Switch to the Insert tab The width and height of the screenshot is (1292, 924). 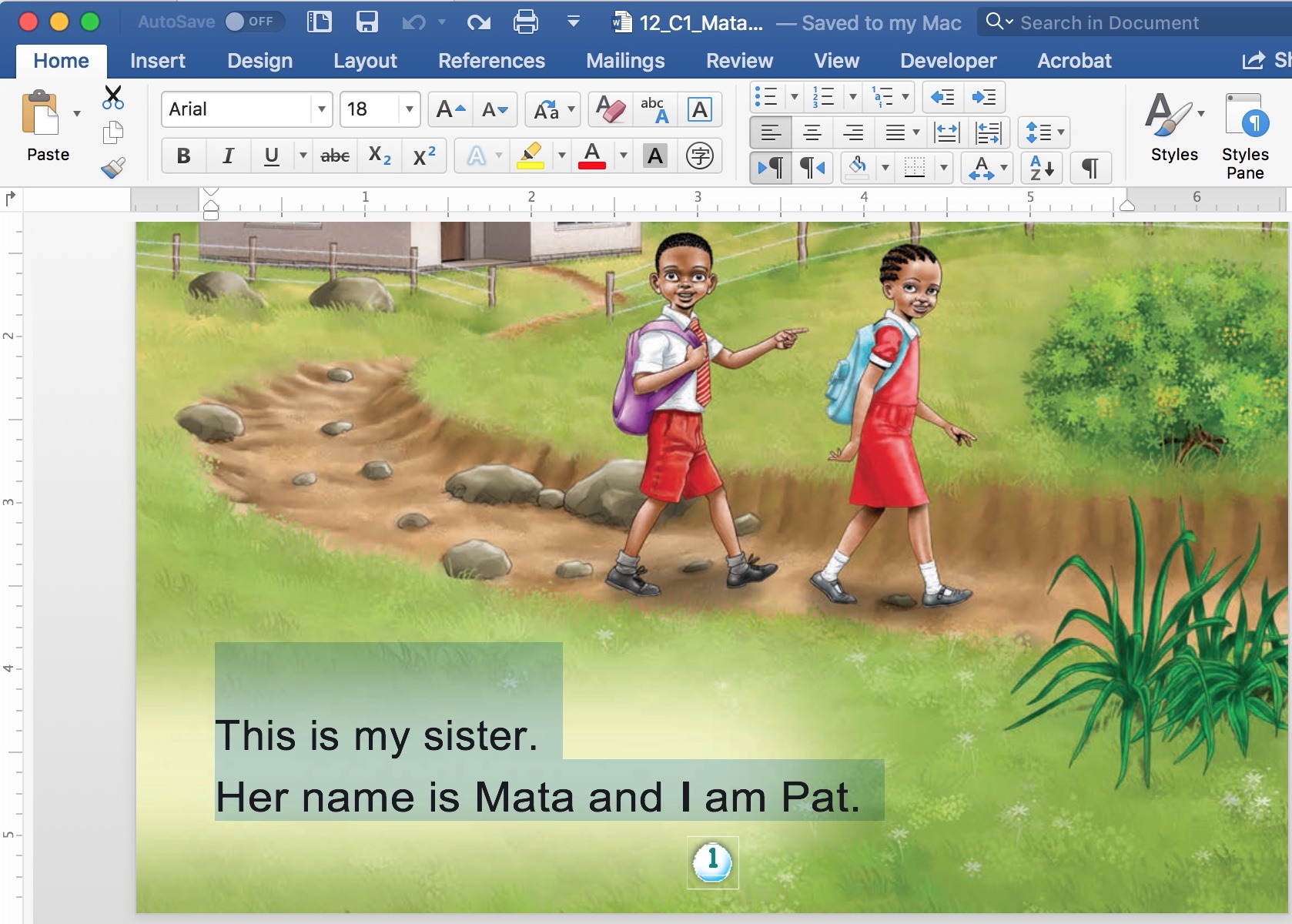pyautogui.click(x=158, y=61)
